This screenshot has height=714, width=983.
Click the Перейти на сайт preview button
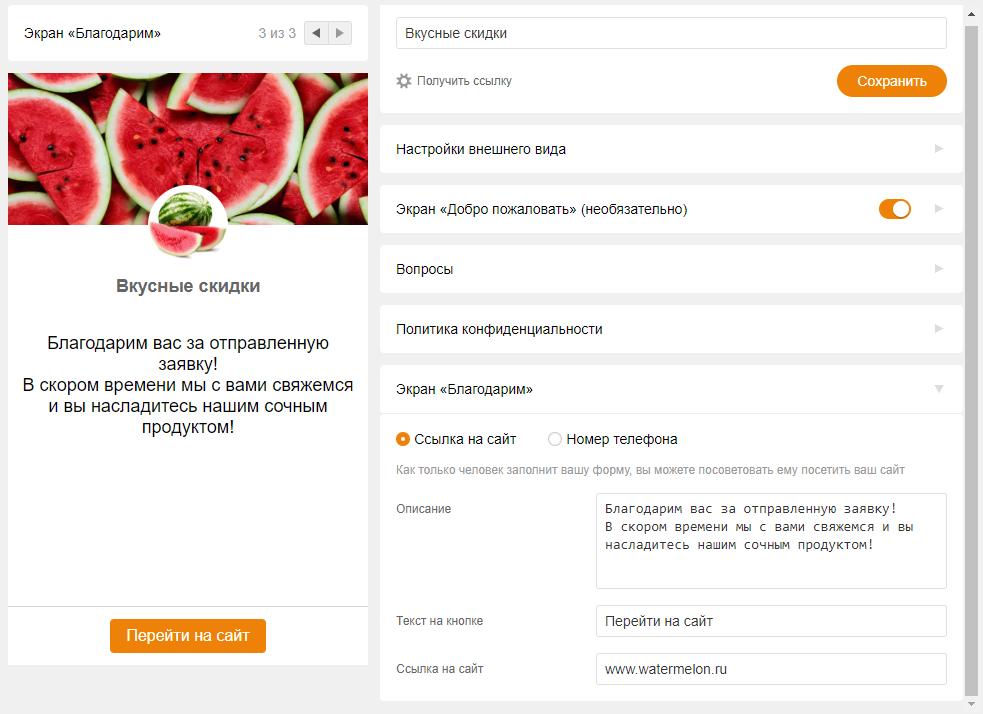pyautogui.click(x=188, y=636)
